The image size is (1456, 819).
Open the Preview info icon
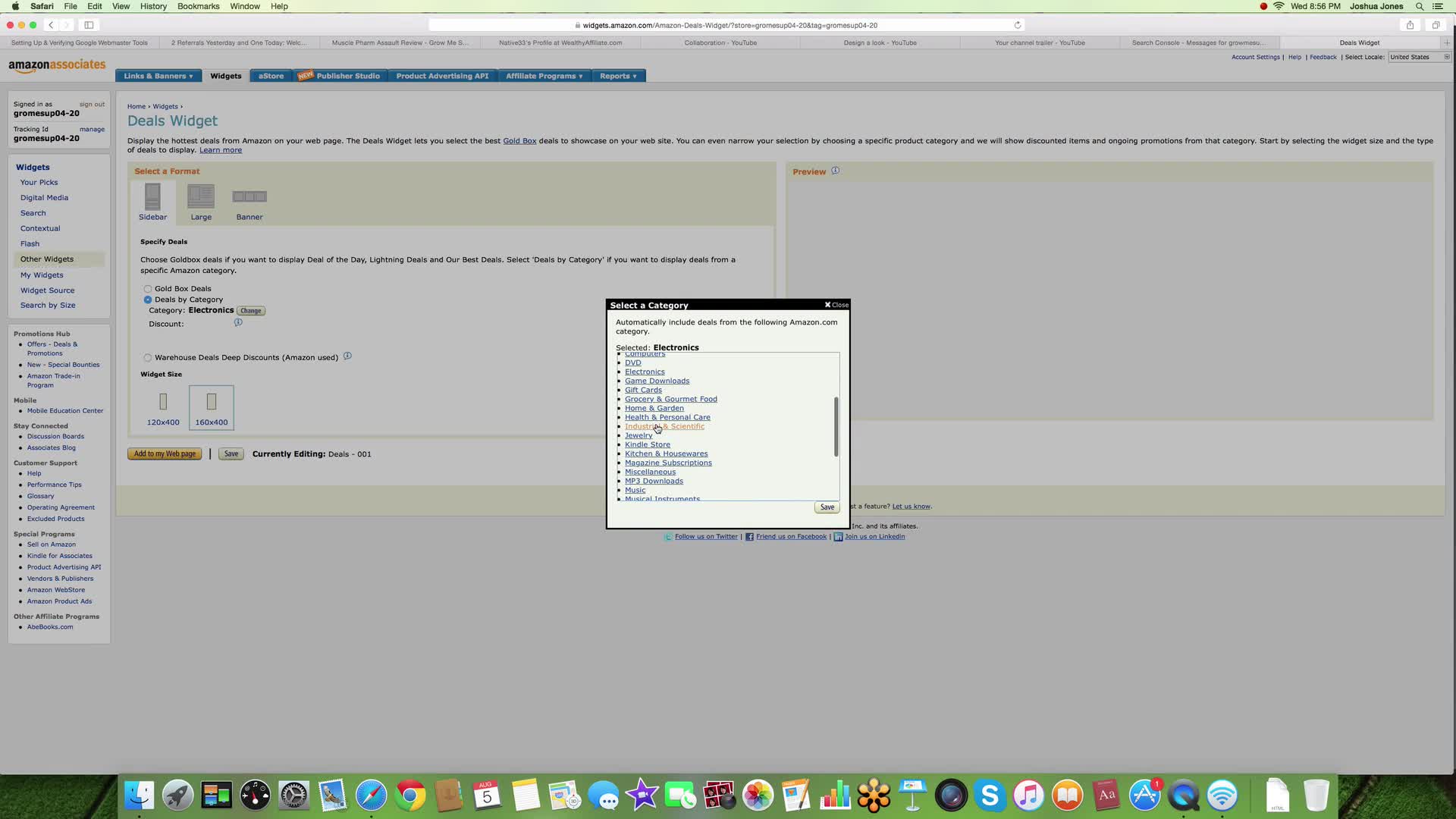(835, 171)
